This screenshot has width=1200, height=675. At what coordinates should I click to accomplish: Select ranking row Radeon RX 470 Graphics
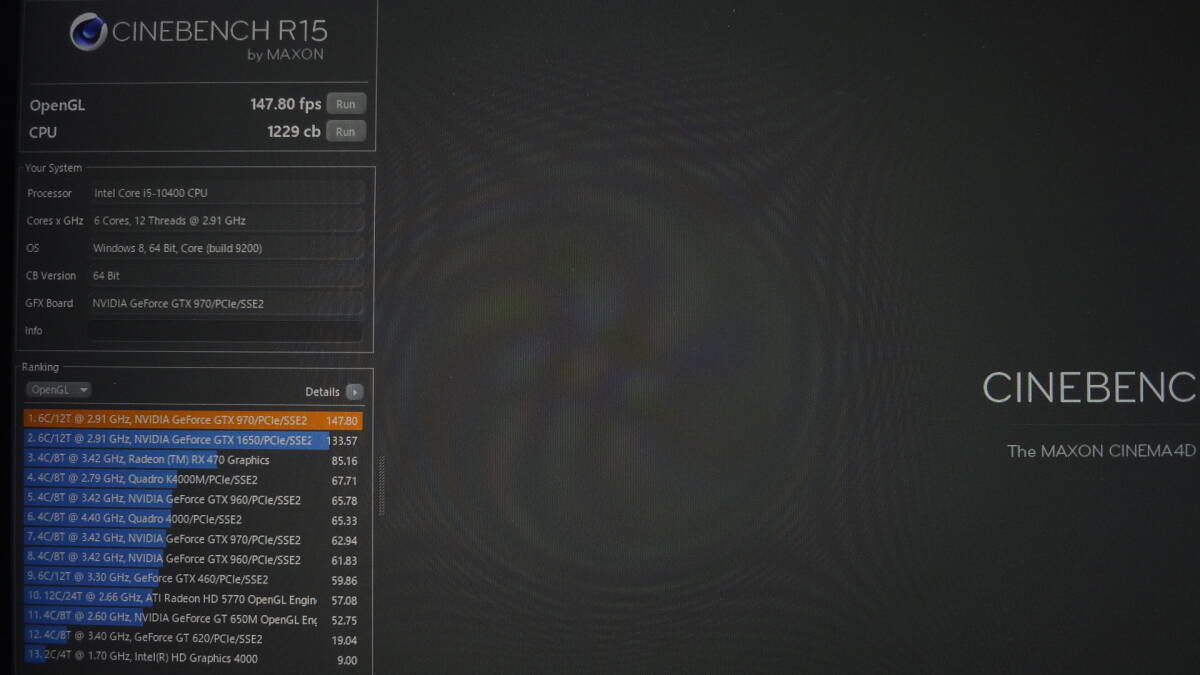[x=194, y=460]
